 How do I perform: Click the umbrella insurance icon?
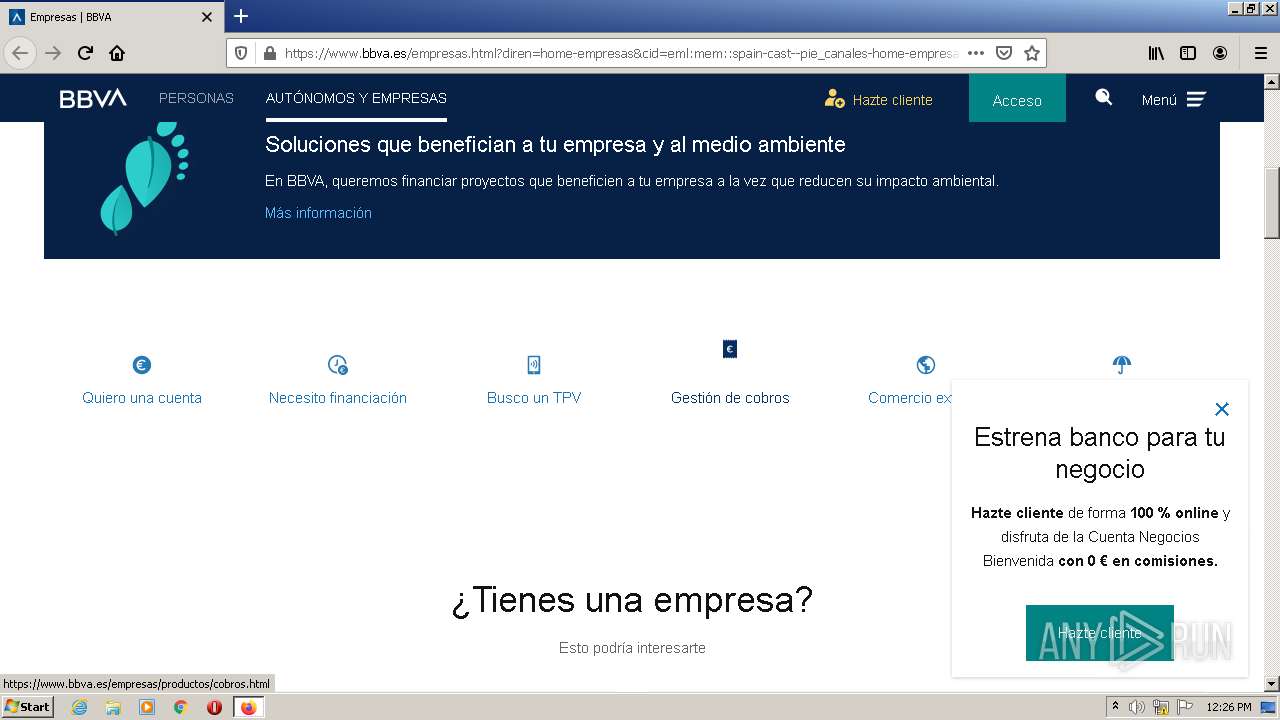(1122, 364)
